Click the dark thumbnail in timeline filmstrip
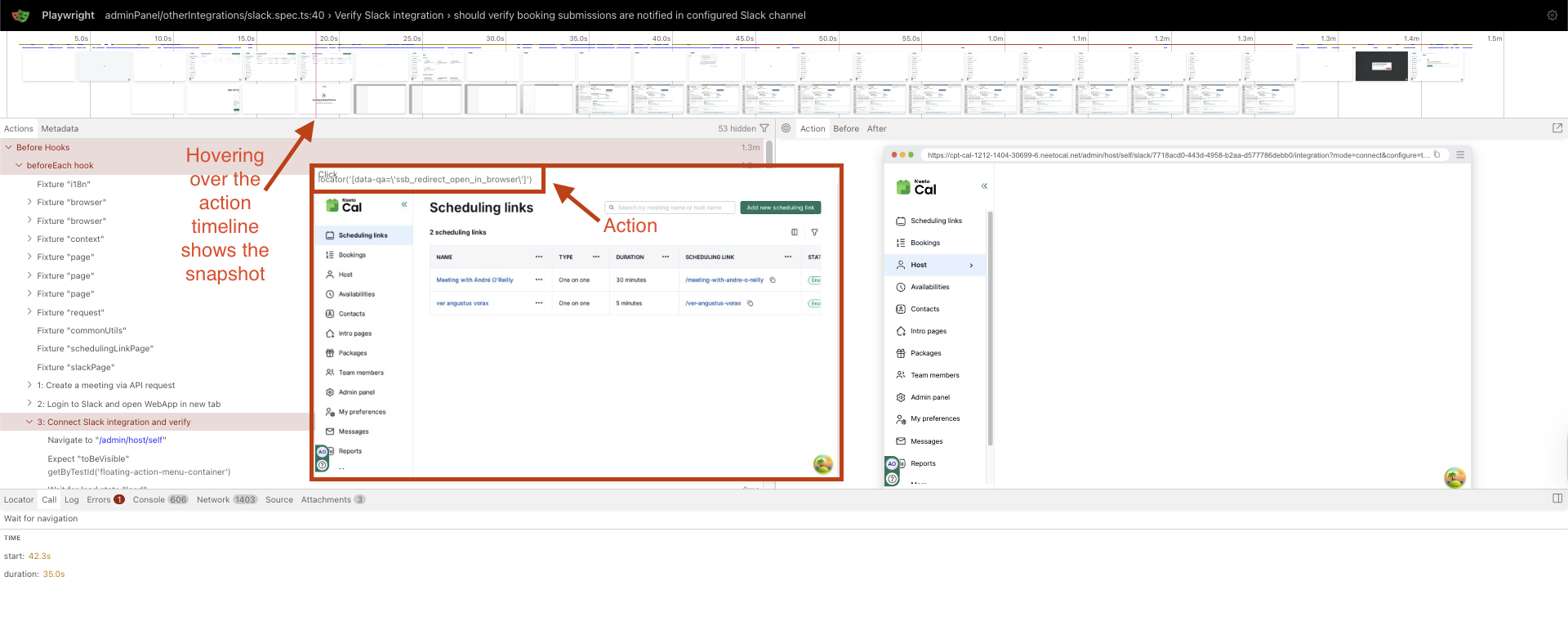 tap(1381, 66)
